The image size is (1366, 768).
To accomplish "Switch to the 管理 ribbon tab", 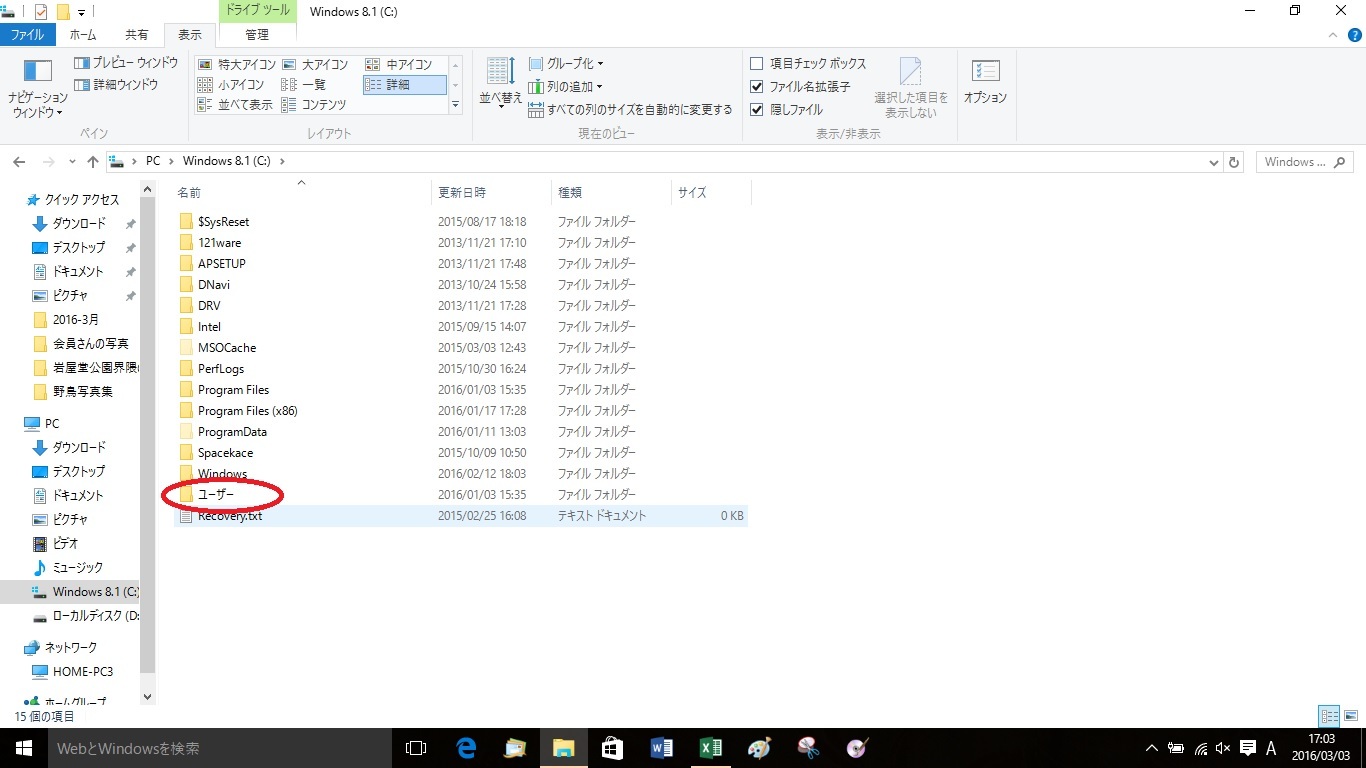I will pos(257,35).
